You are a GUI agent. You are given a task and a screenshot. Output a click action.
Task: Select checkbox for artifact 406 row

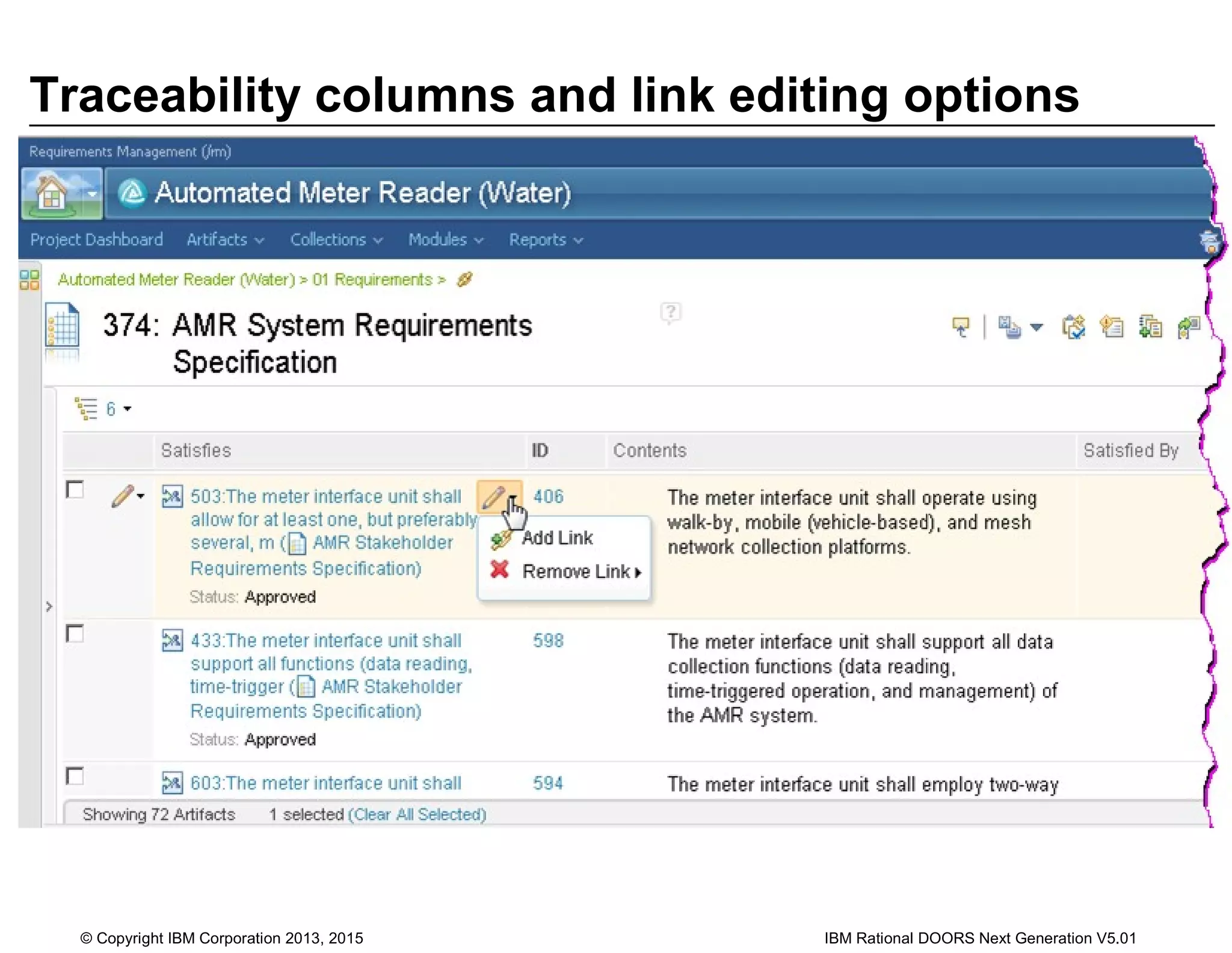click(75, 490)
